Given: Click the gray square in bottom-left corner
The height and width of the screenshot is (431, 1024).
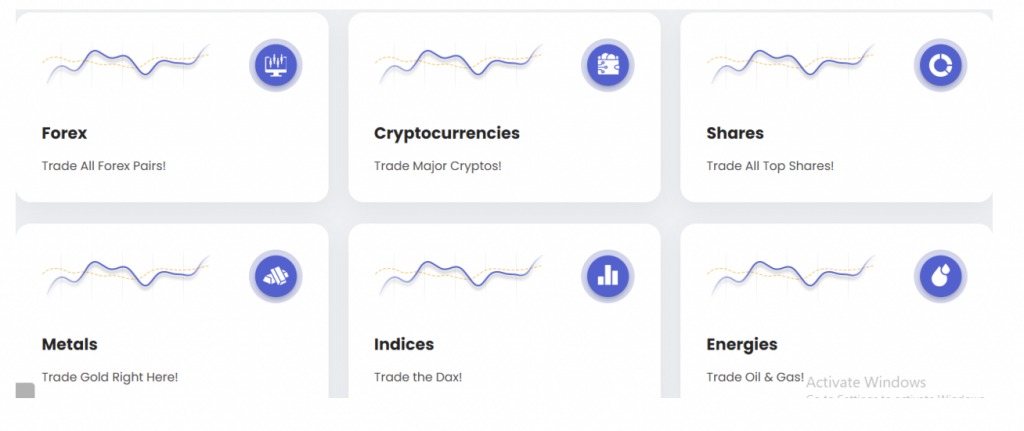Looking at the screenshot, I should [x=25, y=391].
